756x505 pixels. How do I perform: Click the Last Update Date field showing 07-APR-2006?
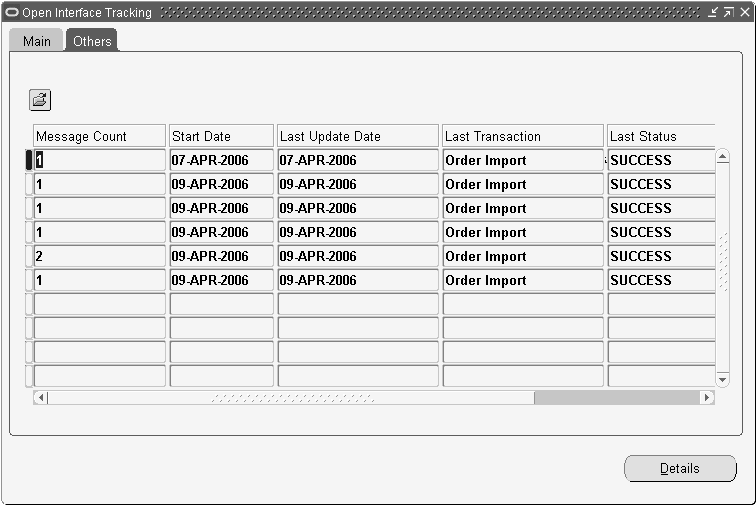[x=358, y=160]
